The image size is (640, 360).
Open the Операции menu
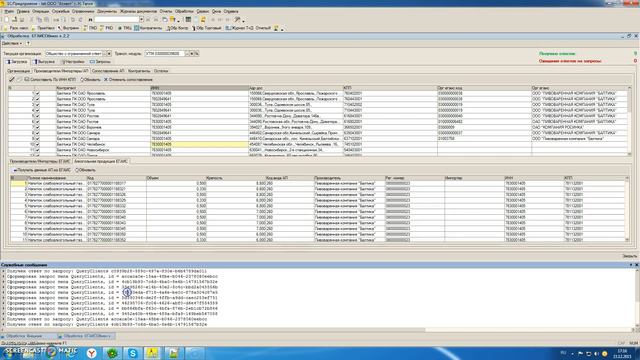pyautogui.click(x=40, y=11)
